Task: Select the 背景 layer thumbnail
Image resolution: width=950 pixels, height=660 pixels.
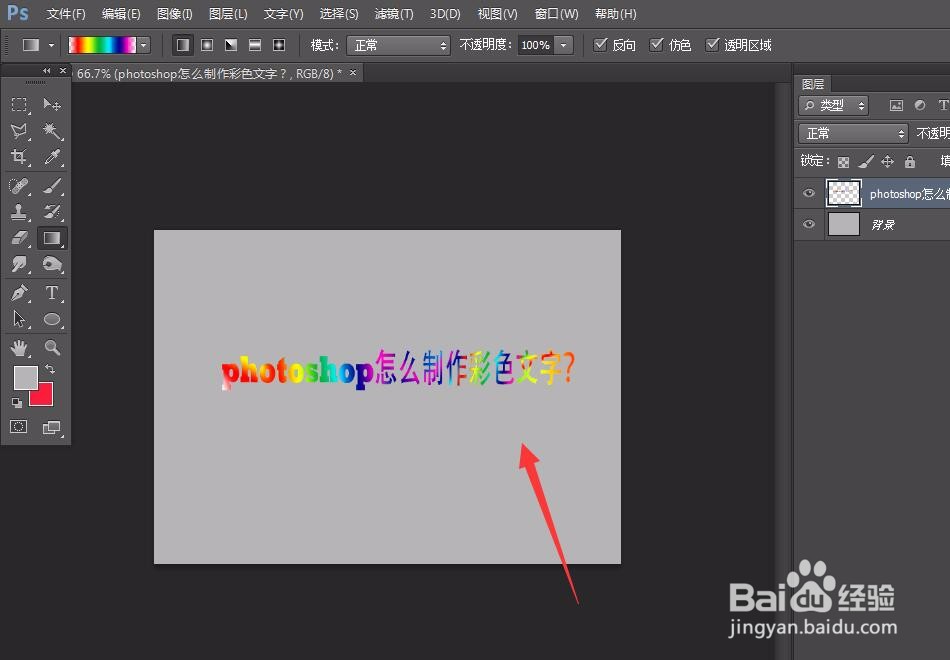Action: pyautogui.click(x=843, y=224)
